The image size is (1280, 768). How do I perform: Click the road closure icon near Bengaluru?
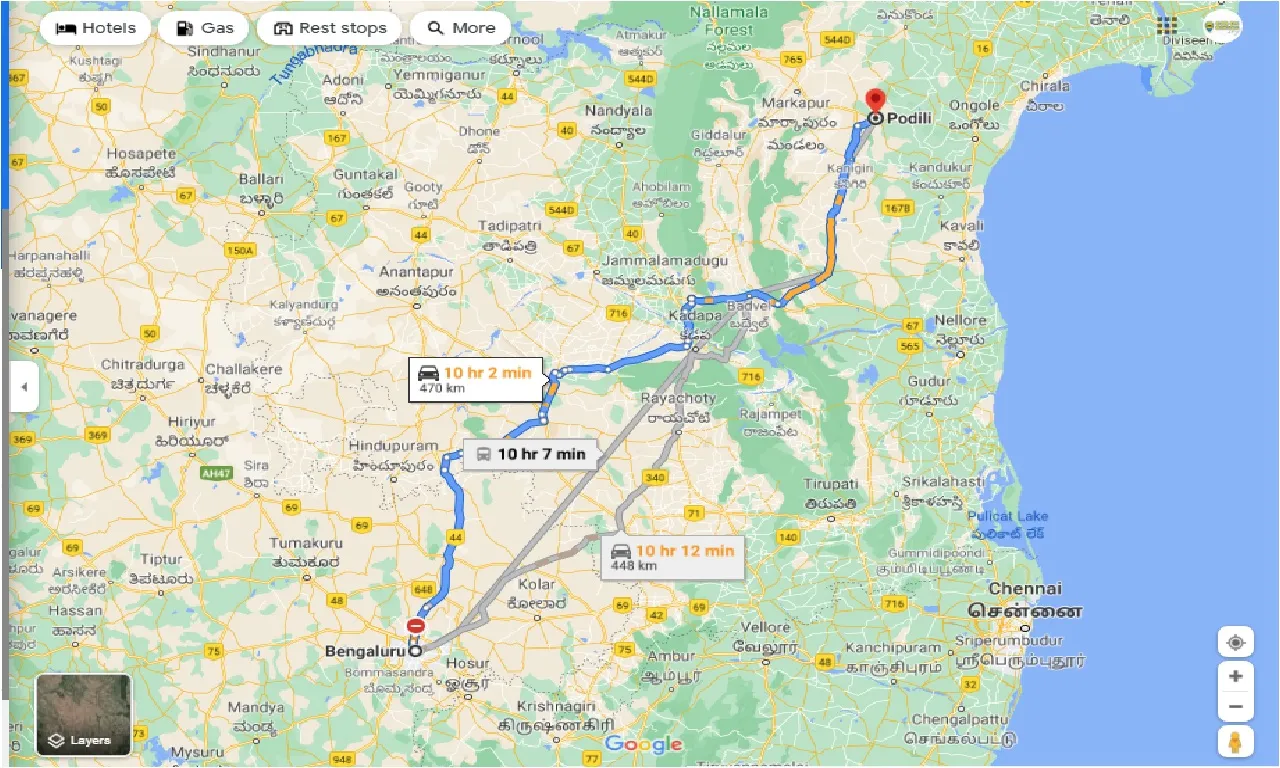pos(416,627)
